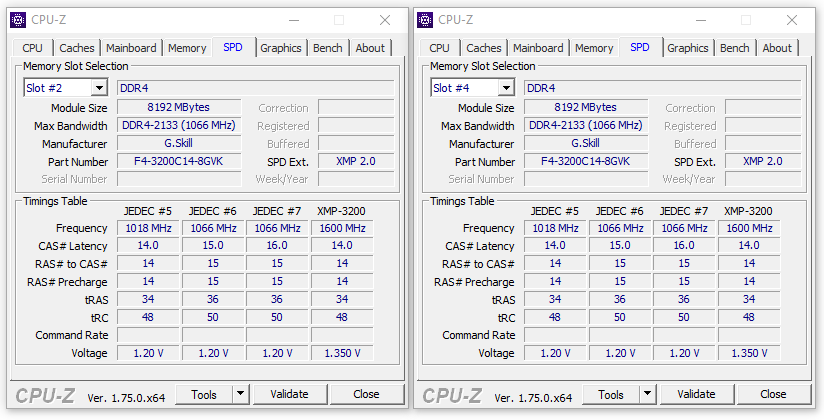Click 1018 MHz JEDEC #5 frequency in Slot #4 window
The image size is (824, 420).
[555, 228]
